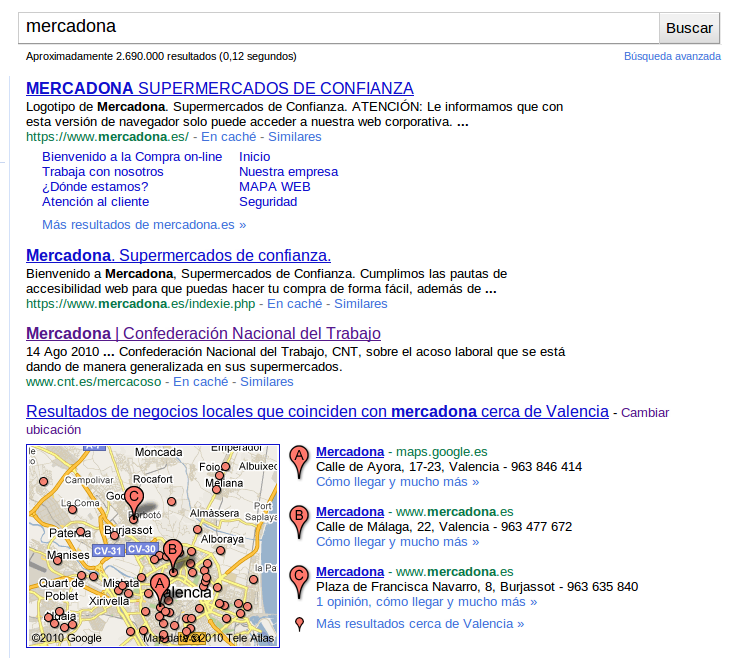Open cached version of cnt.es result

click(201, 382)
